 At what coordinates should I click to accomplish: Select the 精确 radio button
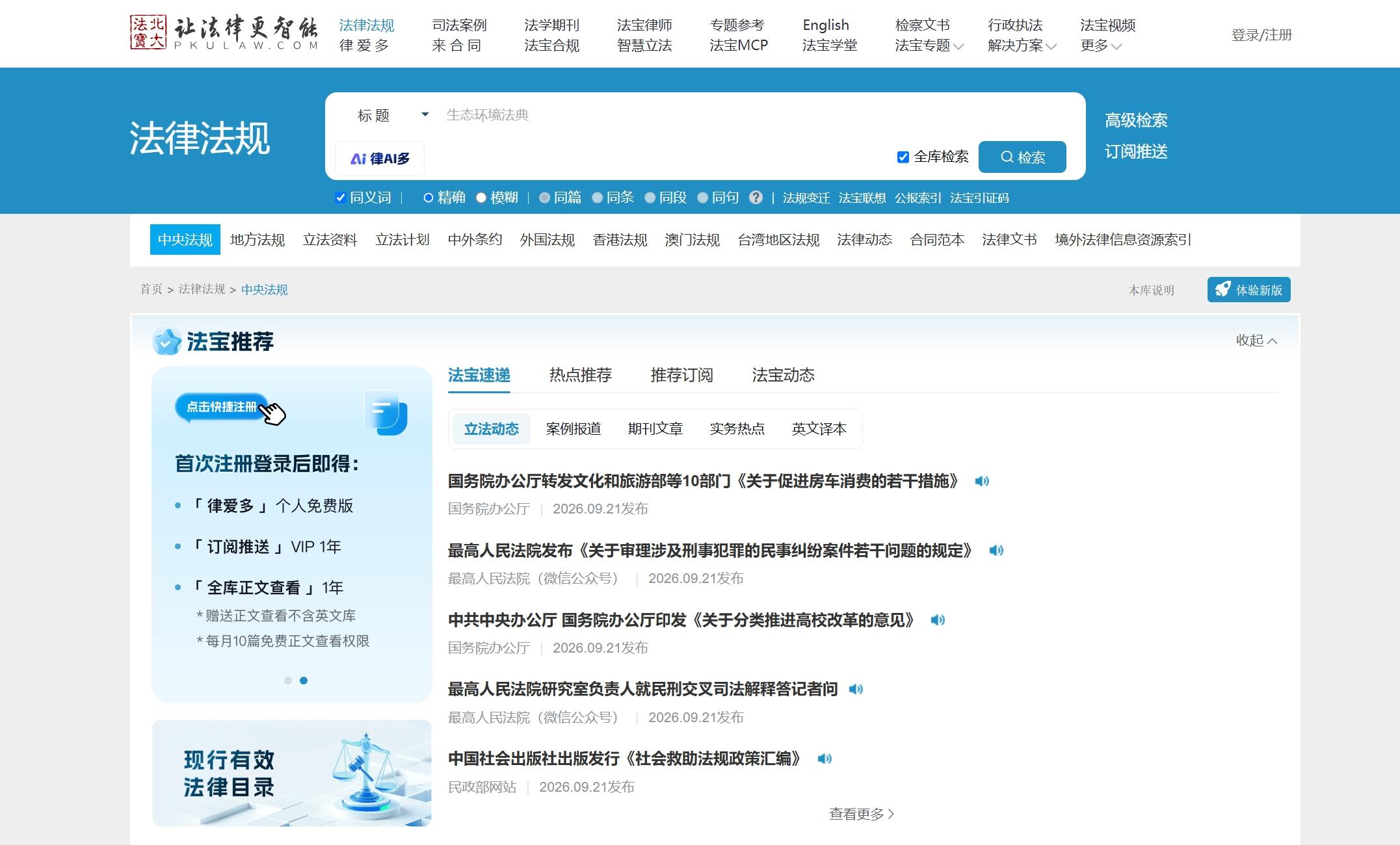(x=428, y=198)
